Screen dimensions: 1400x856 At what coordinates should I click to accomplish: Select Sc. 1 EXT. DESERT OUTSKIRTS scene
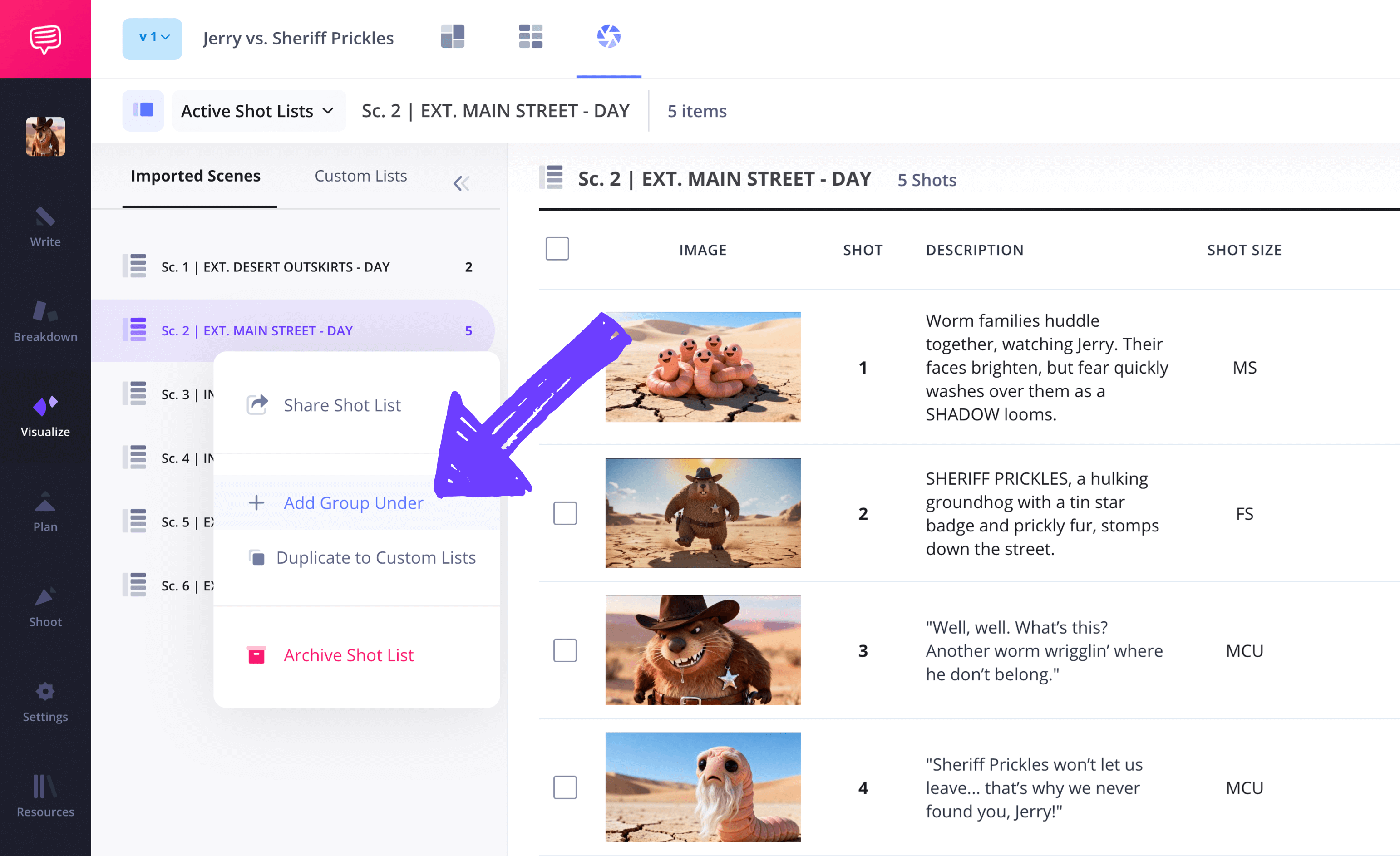(x=275, y=267)
